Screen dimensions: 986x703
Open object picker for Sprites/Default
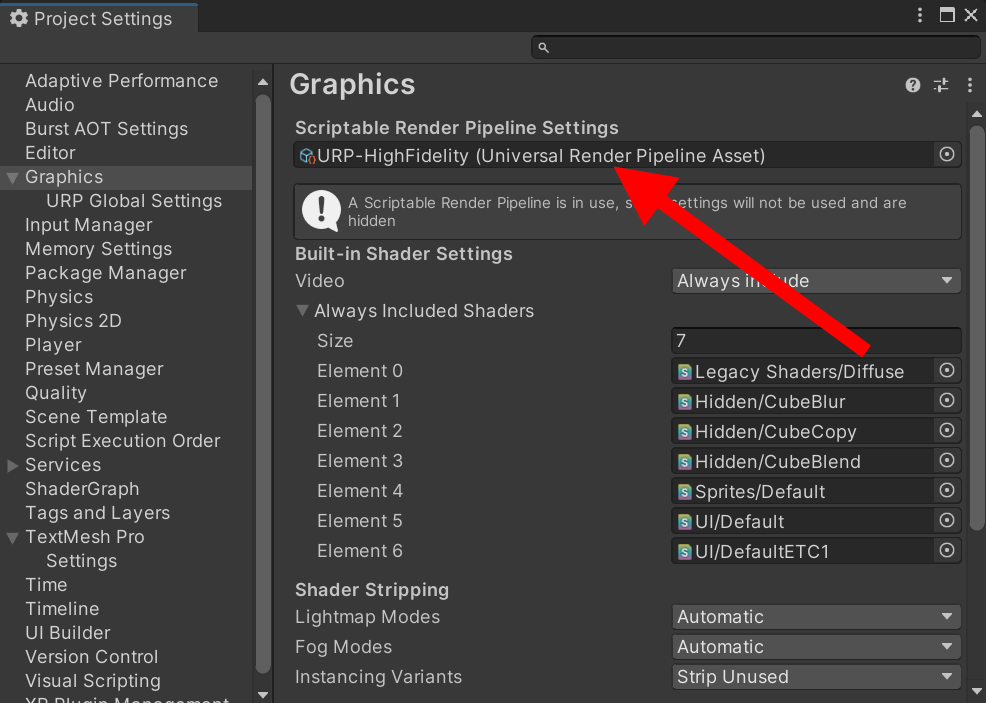coord(947,490)
